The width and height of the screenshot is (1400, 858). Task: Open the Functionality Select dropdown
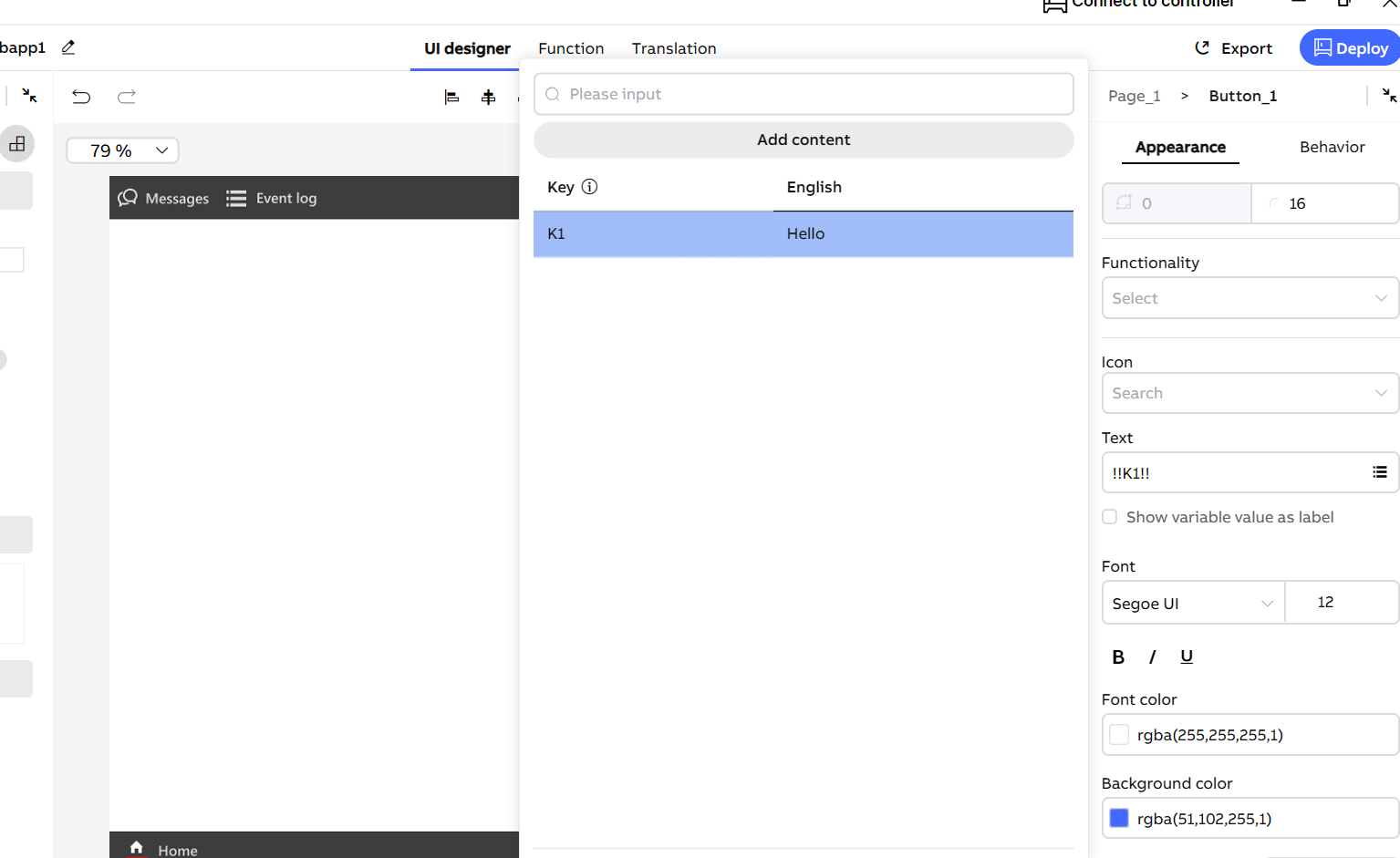coord(1250,298)
